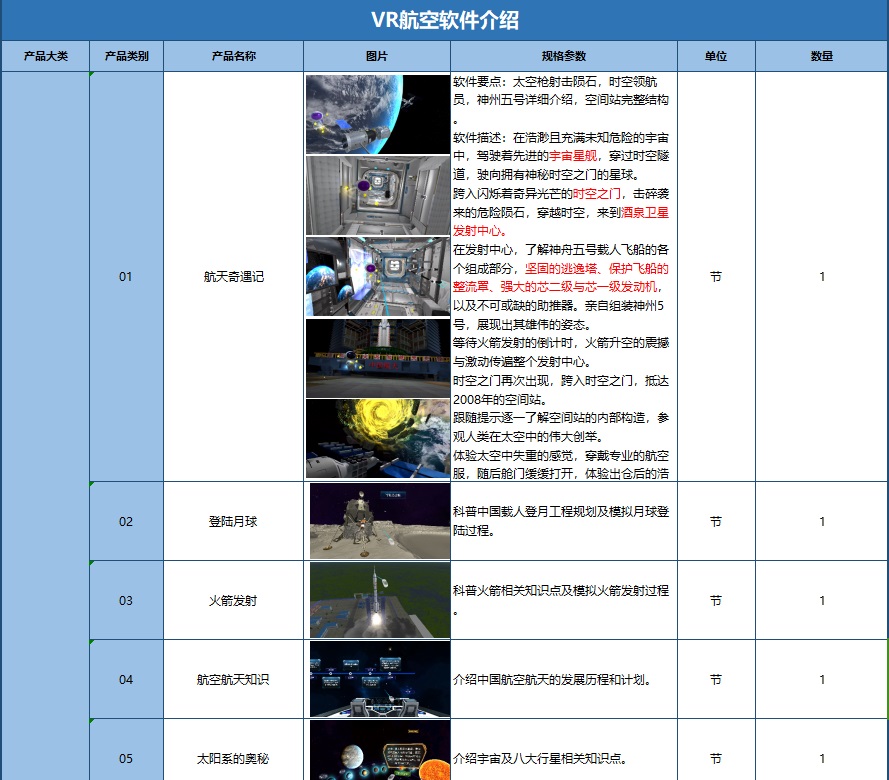
Task: Select unit 节 in 航空航天知识 row
Action: pyautogui.click(x=716, y=679)
